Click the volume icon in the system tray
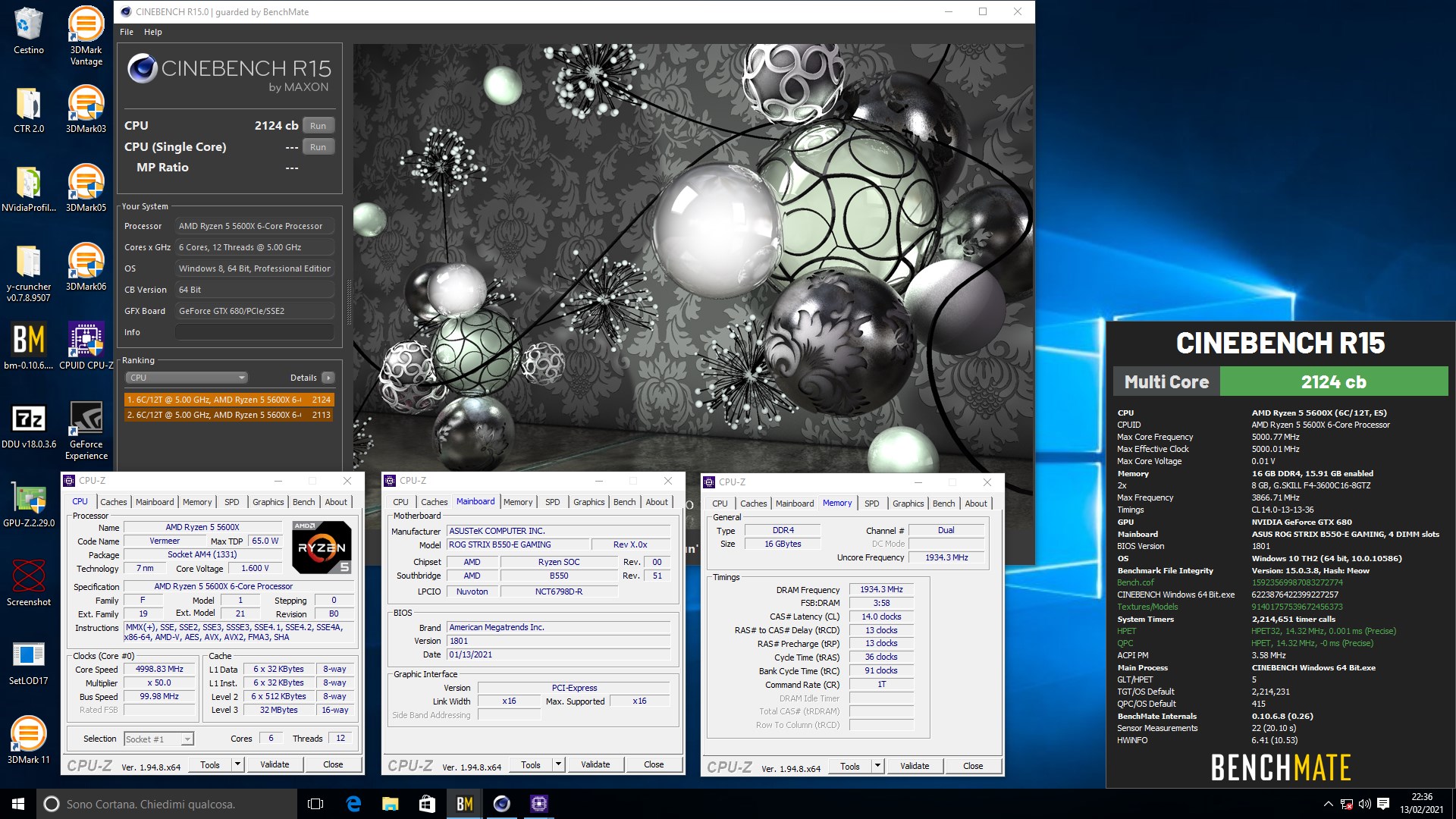This screenshot has height=819, width=1456. click(x=1364, y=804)
